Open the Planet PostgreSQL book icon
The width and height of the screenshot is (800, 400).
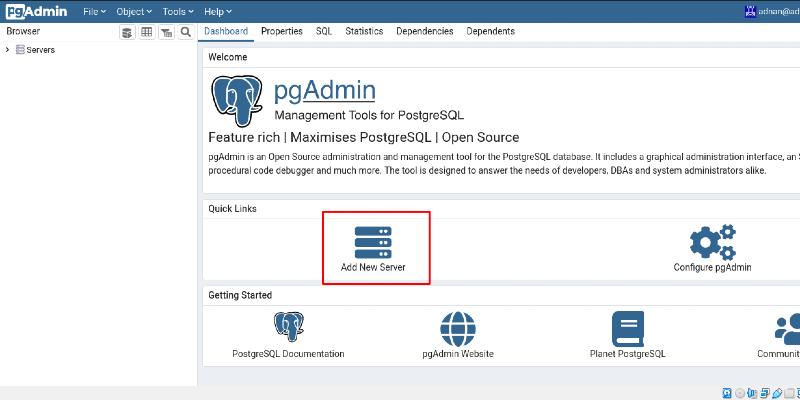627,327
